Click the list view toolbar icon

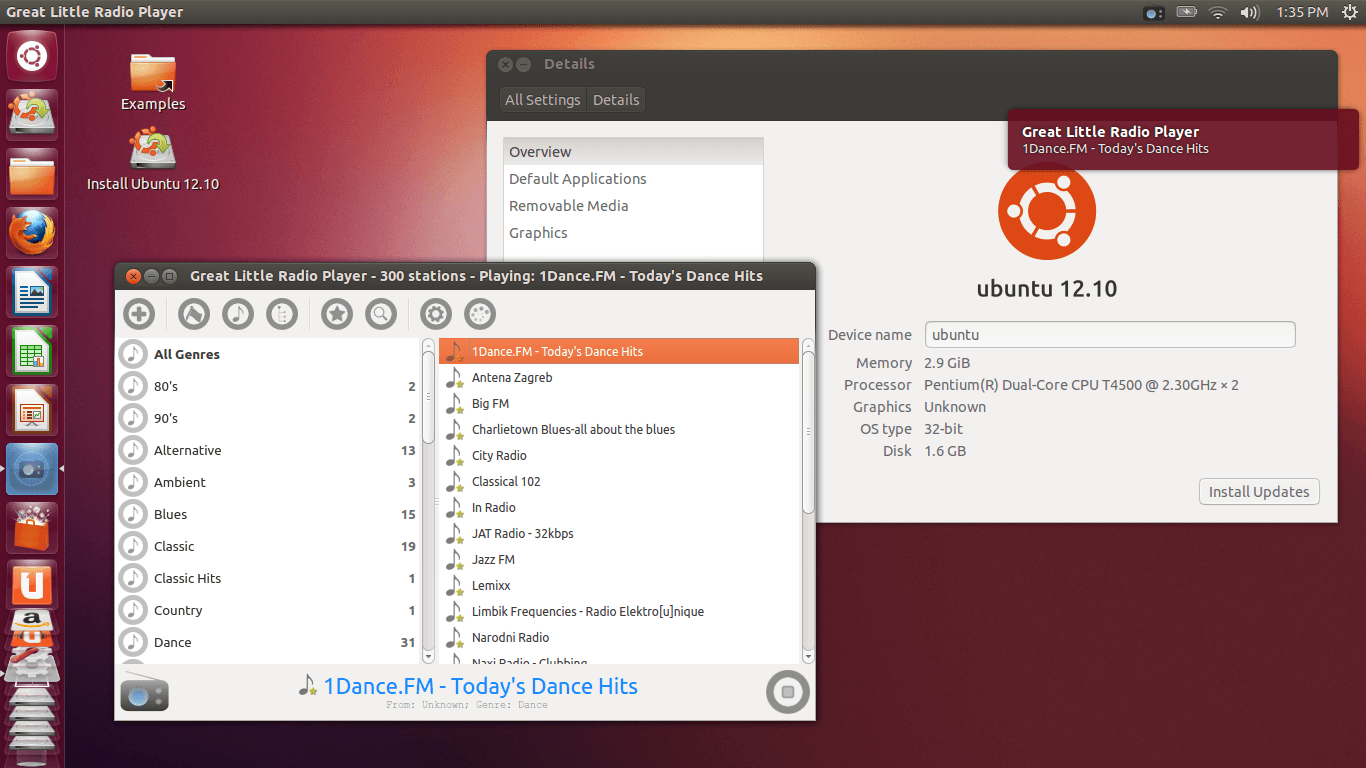pyautogui.click(x=282, y=314)
